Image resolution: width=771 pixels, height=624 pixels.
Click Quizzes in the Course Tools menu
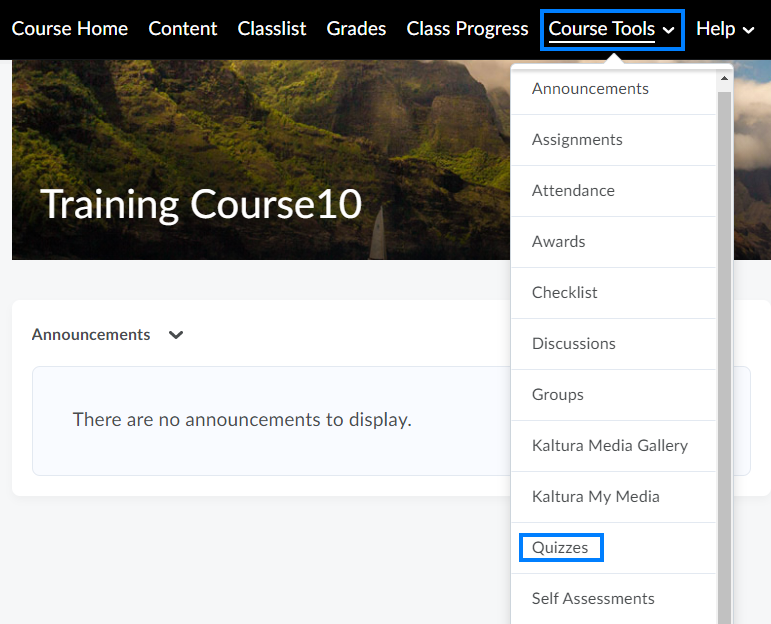click(x=561, y=548)
